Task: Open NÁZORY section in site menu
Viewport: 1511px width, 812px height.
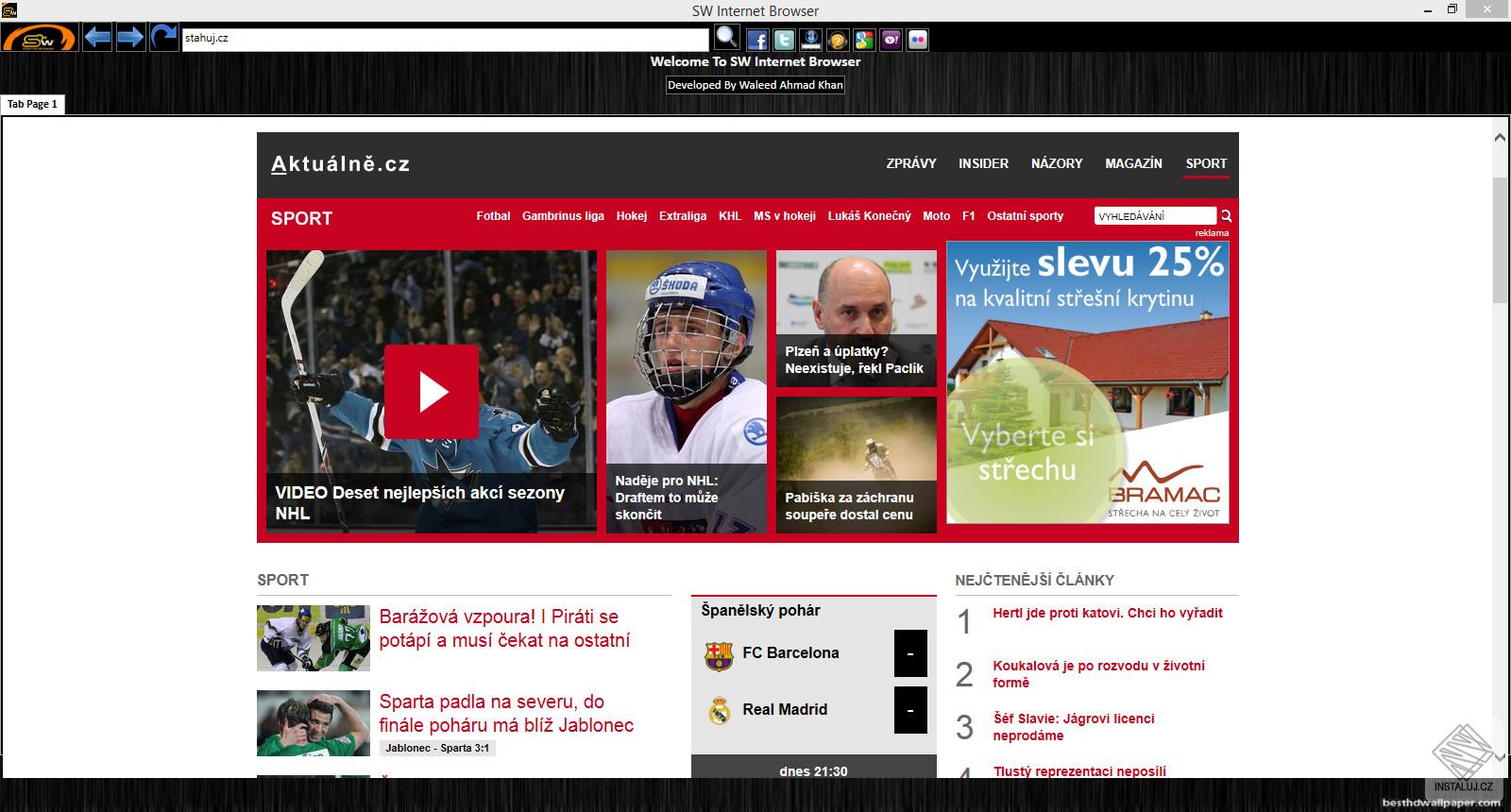Action: [1057, 163]
